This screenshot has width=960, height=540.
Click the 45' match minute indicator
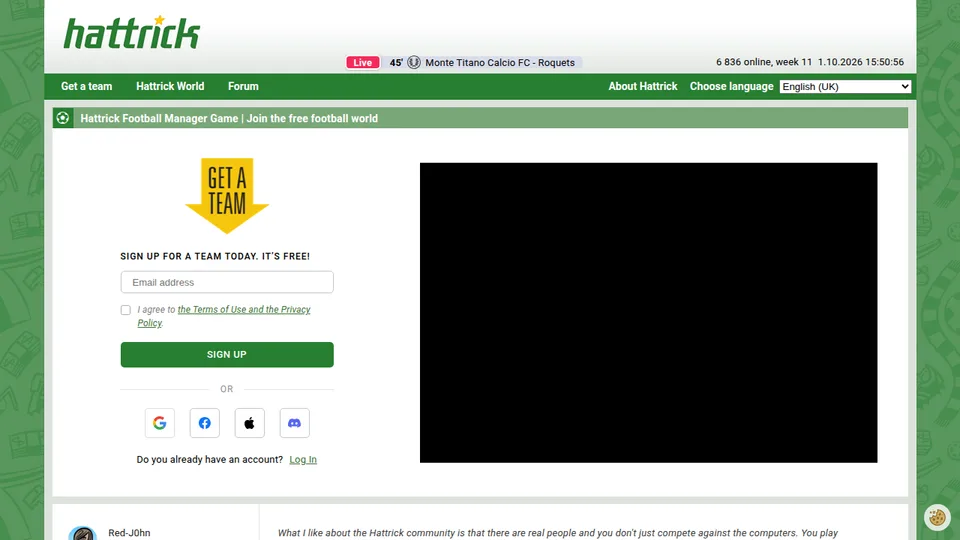coord(396,62)
